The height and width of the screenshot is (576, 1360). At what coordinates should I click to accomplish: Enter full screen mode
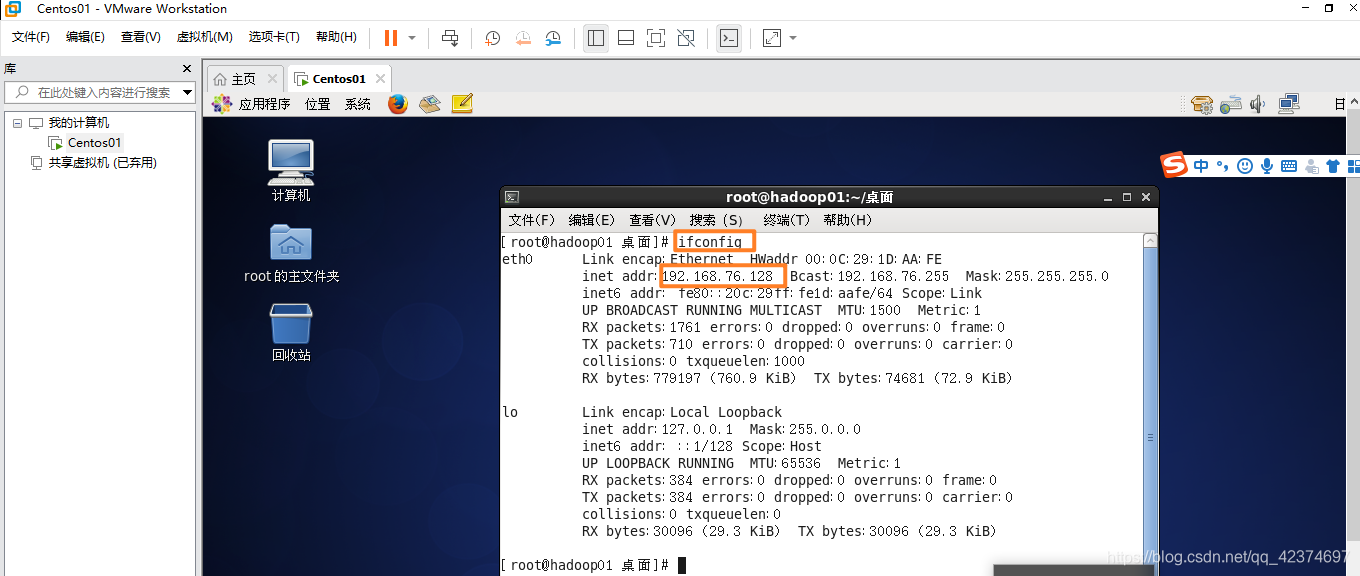click(655, 37)
